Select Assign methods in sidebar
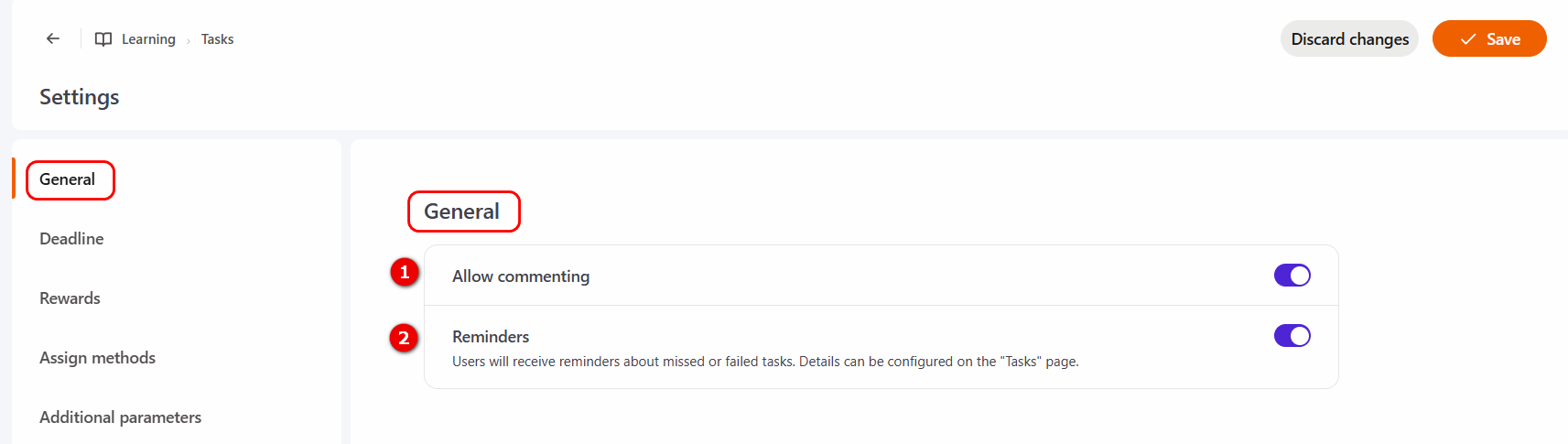The width and height of the screenshot is (1568, 444). coord(97,358)
